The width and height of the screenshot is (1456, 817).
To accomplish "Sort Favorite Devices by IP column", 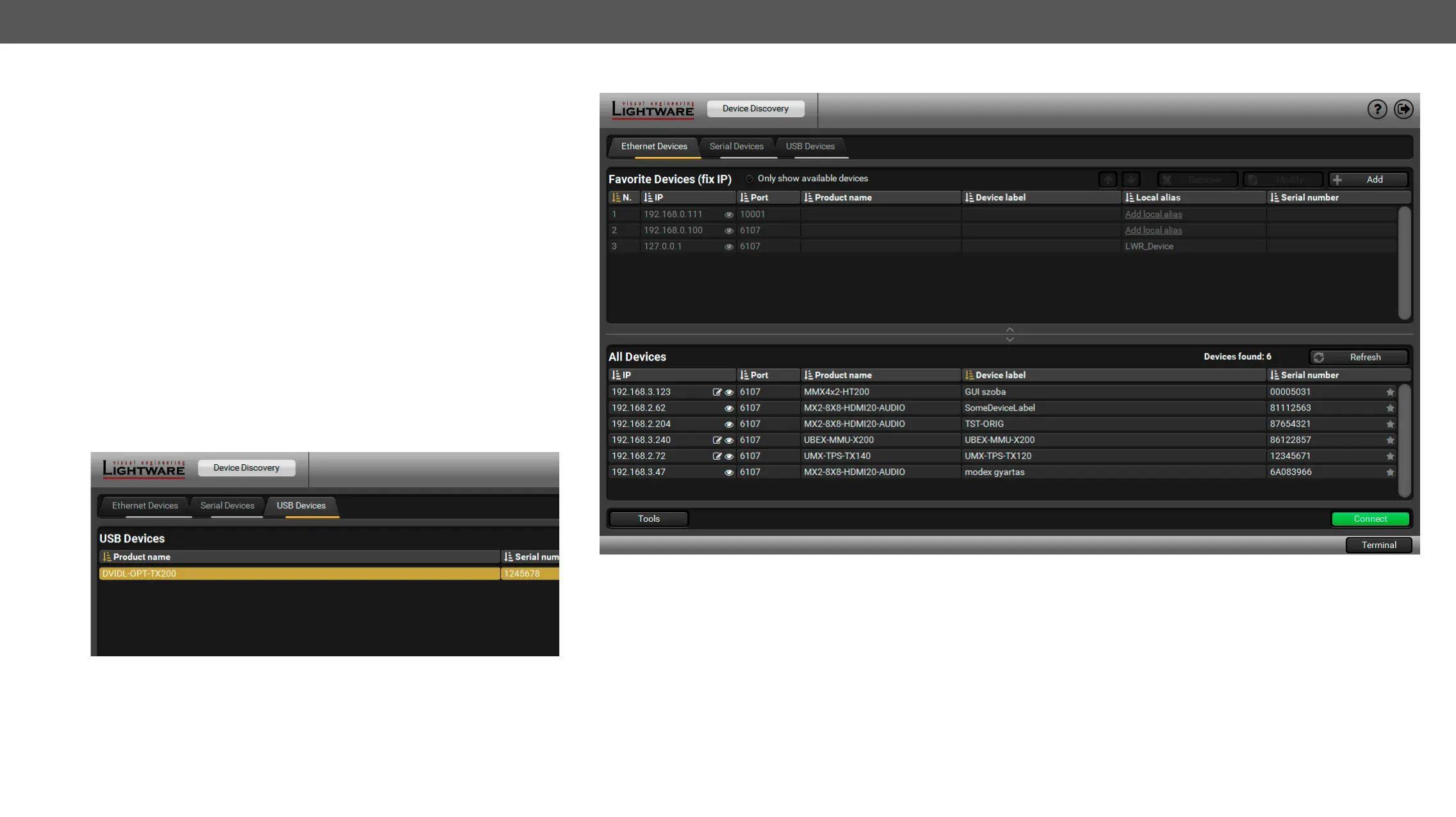I will coord(688,197).
